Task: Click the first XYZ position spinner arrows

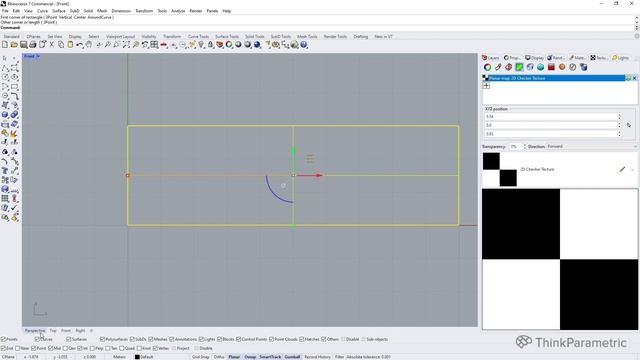Action: click(x=619, y=117)
